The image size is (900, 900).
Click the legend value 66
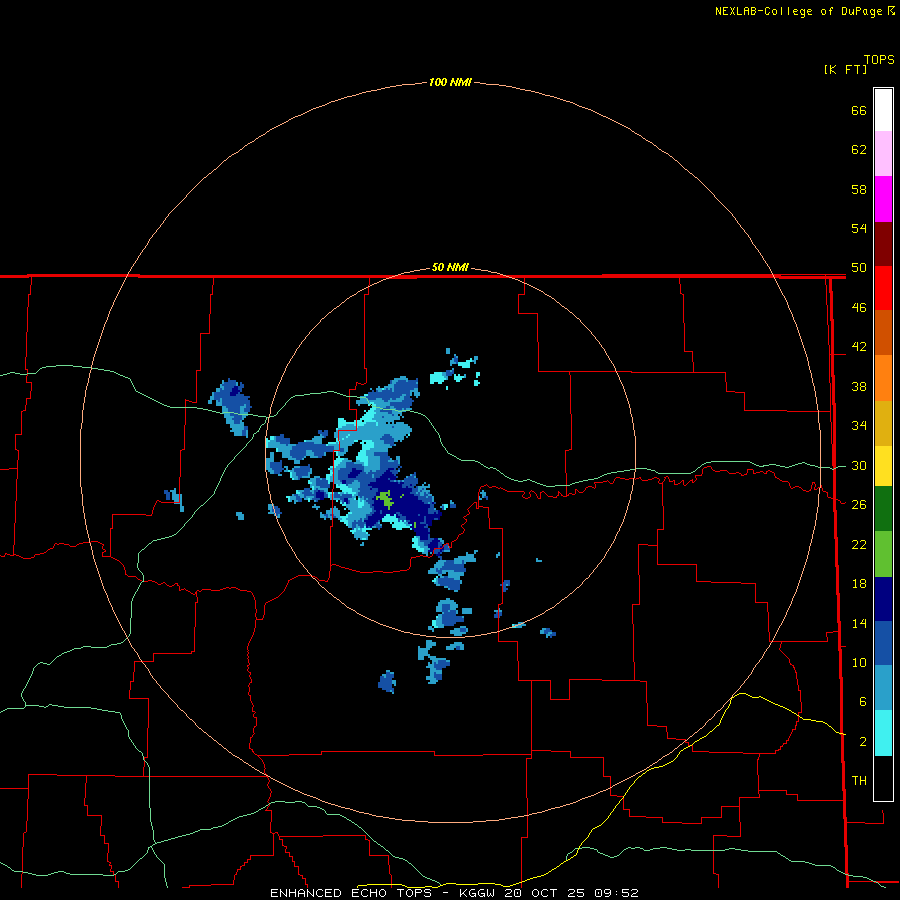[x=859, y=110]
